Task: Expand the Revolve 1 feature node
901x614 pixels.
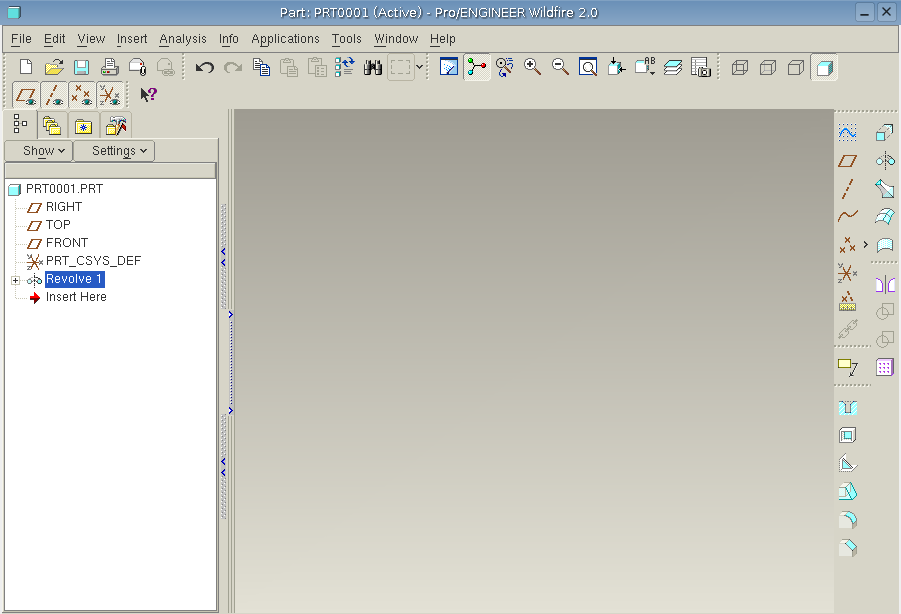Action: pyautogui.click(x=16, y=280)
